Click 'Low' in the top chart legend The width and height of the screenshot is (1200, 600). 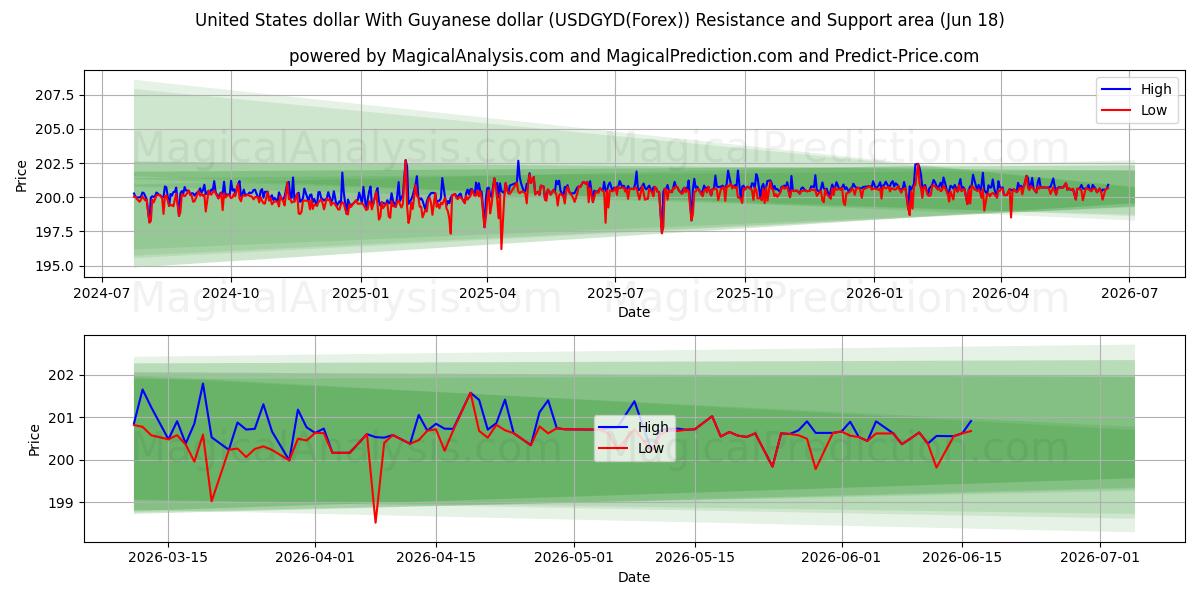click(x=1154, y=110)
